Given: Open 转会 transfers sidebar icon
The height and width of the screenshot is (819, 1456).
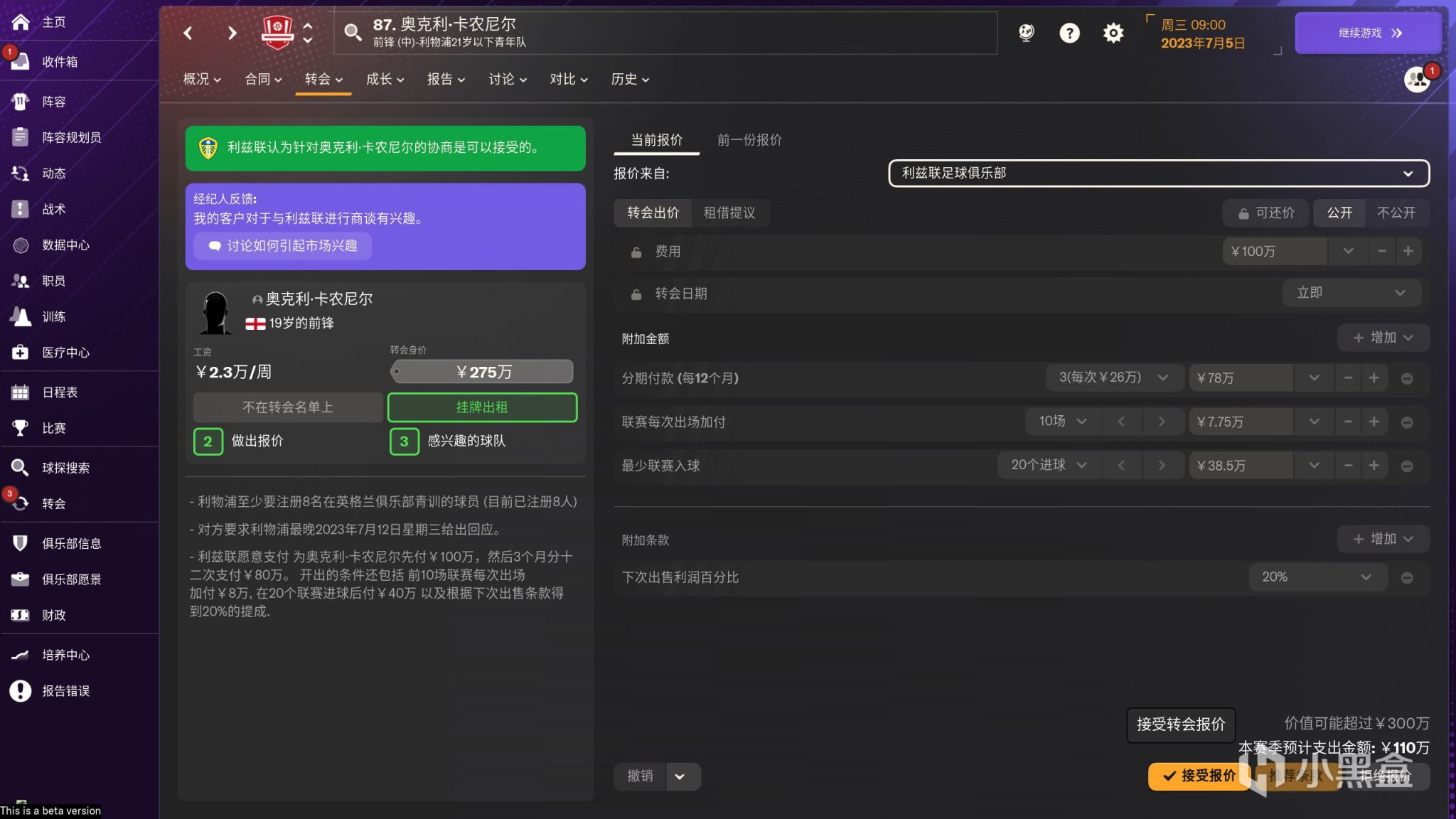Looking at the screenshot, I should [21, 503].
